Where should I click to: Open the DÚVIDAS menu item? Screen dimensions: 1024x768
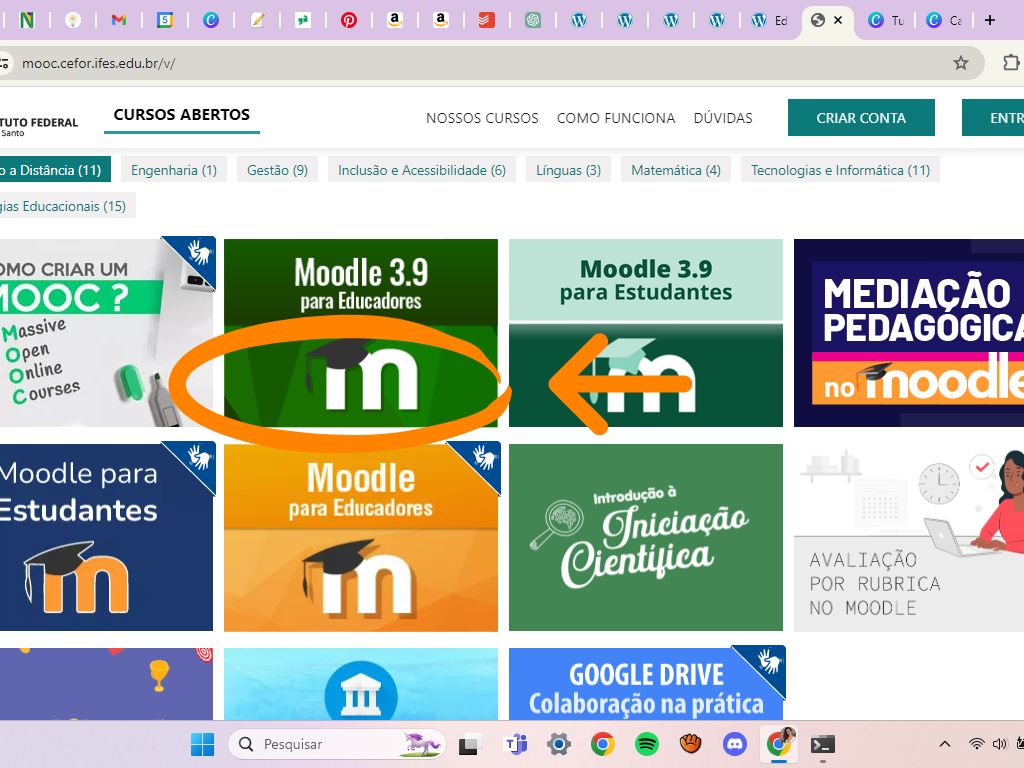click(x=723, y=118)
